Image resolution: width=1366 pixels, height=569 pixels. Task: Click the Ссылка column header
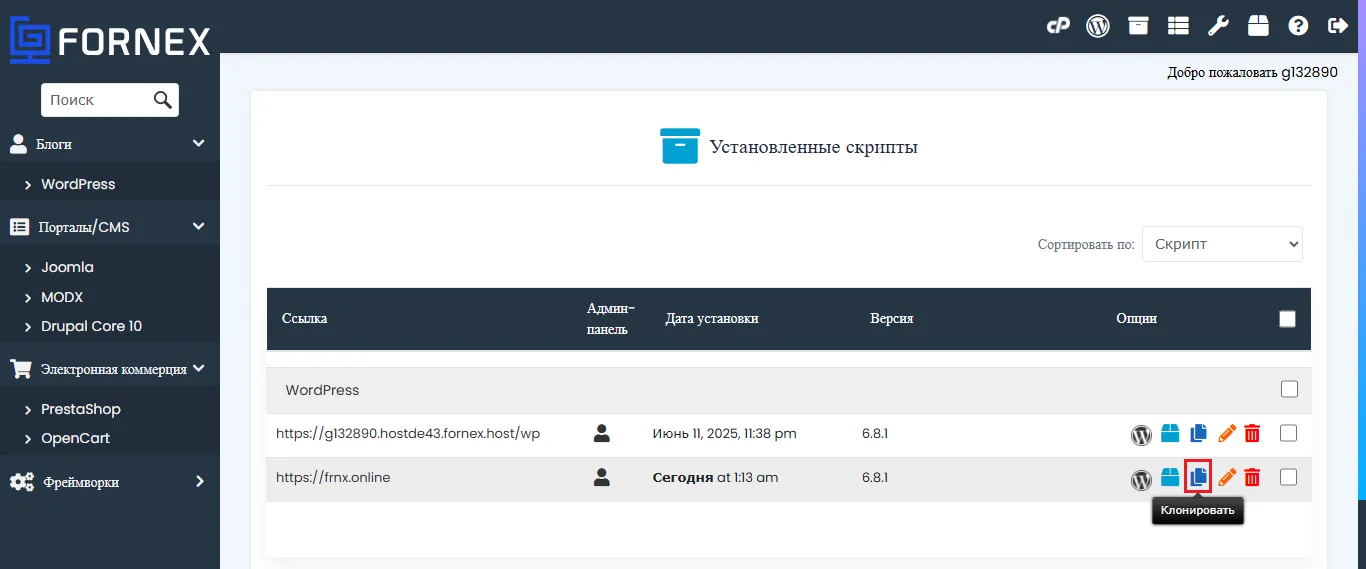(304, 319)
